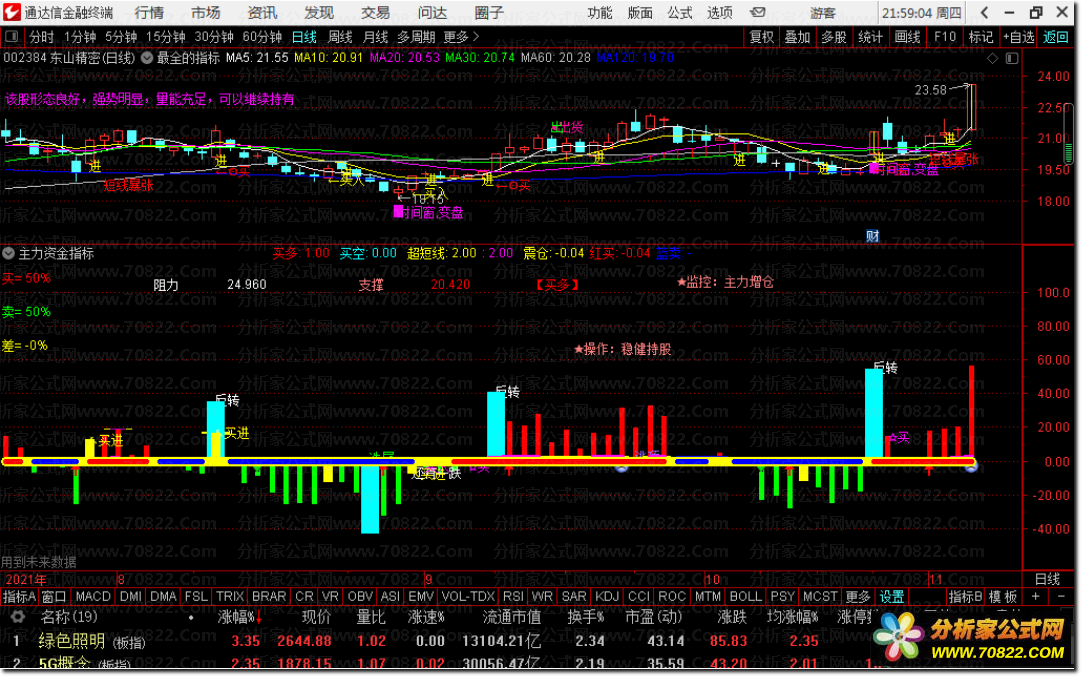
Task: Add stock via +自选 button
Action: point(1019,37)
